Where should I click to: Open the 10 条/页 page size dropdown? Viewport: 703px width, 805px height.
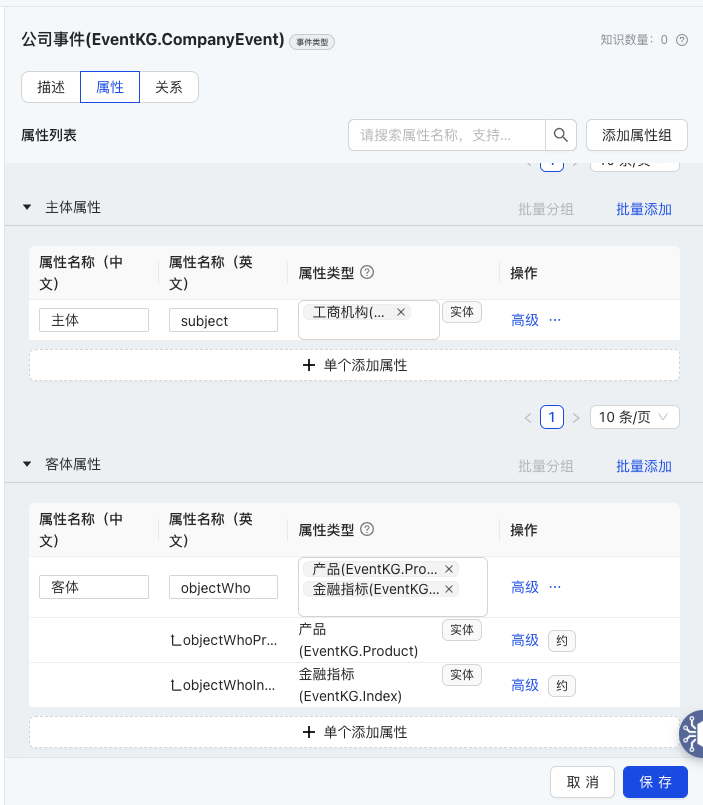tap(635, 417)
